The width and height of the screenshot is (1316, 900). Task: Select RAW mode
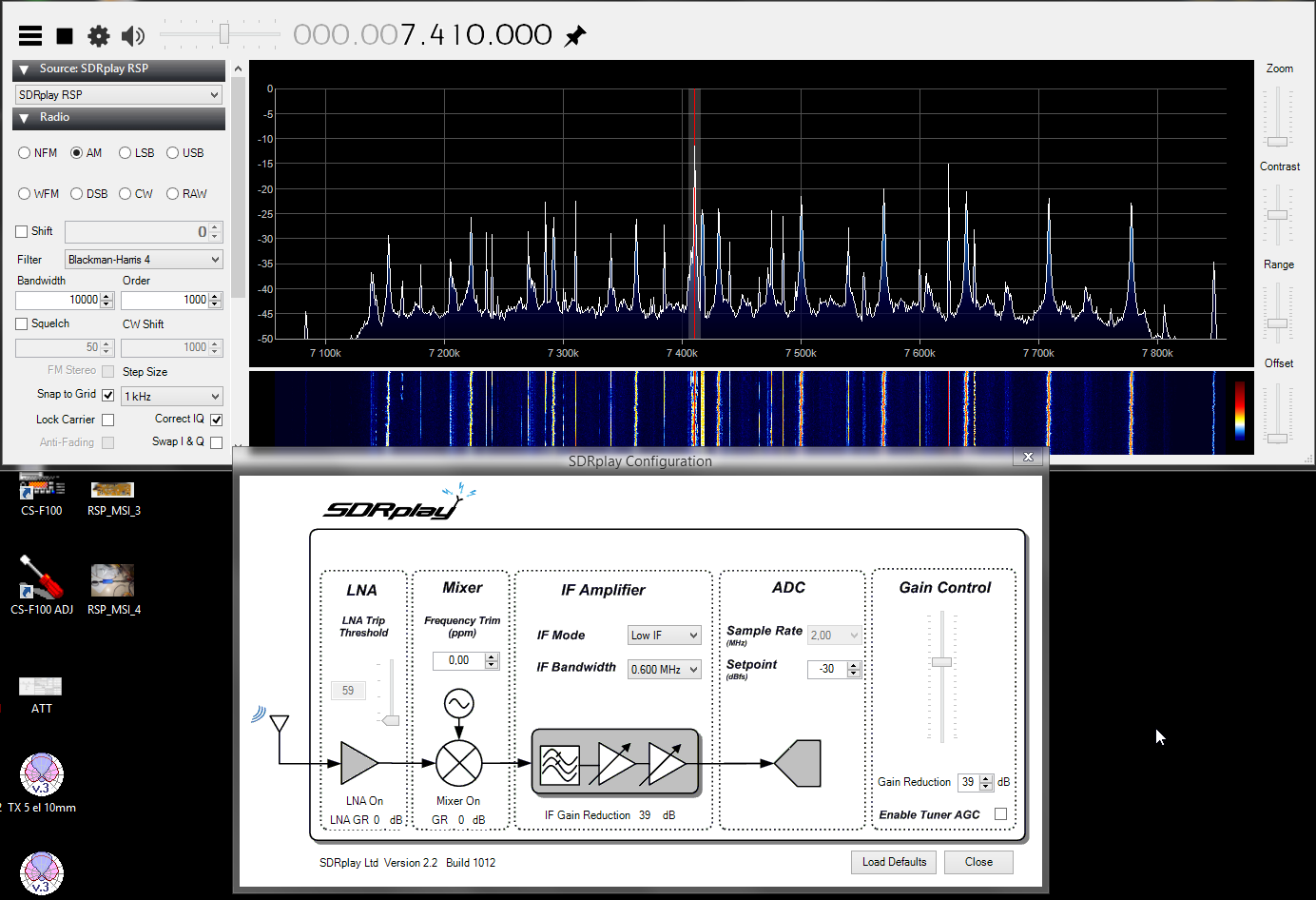tap(186, 194)
